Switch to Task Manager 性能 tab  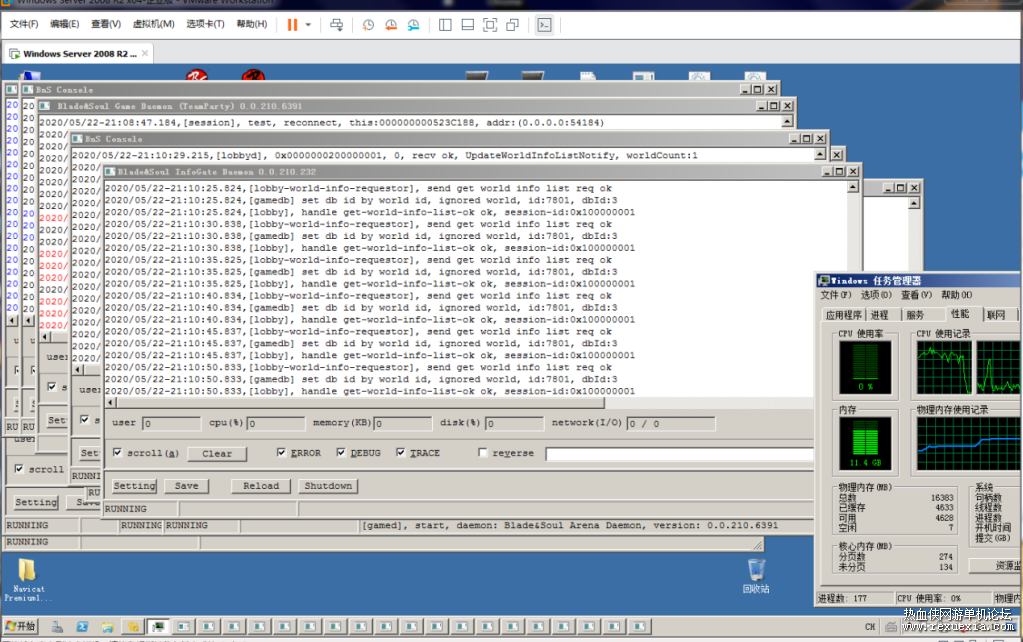[x=960, y=314]
